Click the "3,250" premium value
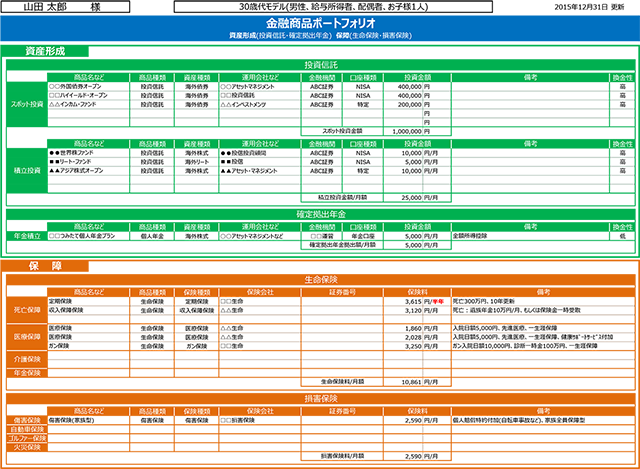The image size is (640, 469). [413, 346]
